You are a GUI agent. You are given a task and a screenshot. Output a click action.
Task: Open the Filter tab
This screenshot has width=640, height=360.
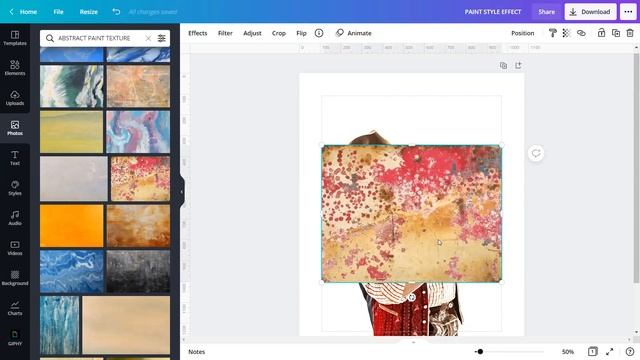(225, 33)
